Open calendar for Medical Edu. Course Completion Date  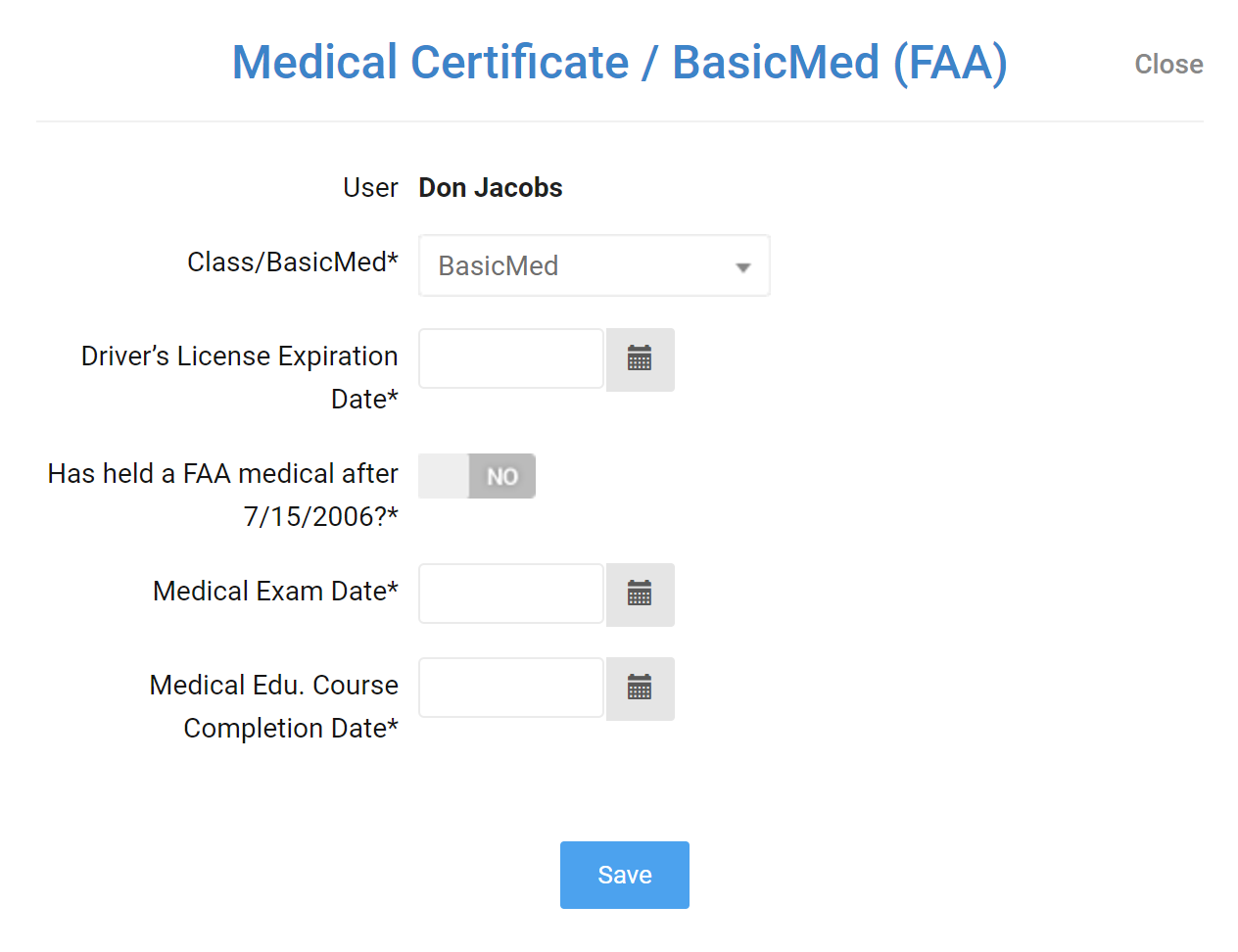pos(640,689)
